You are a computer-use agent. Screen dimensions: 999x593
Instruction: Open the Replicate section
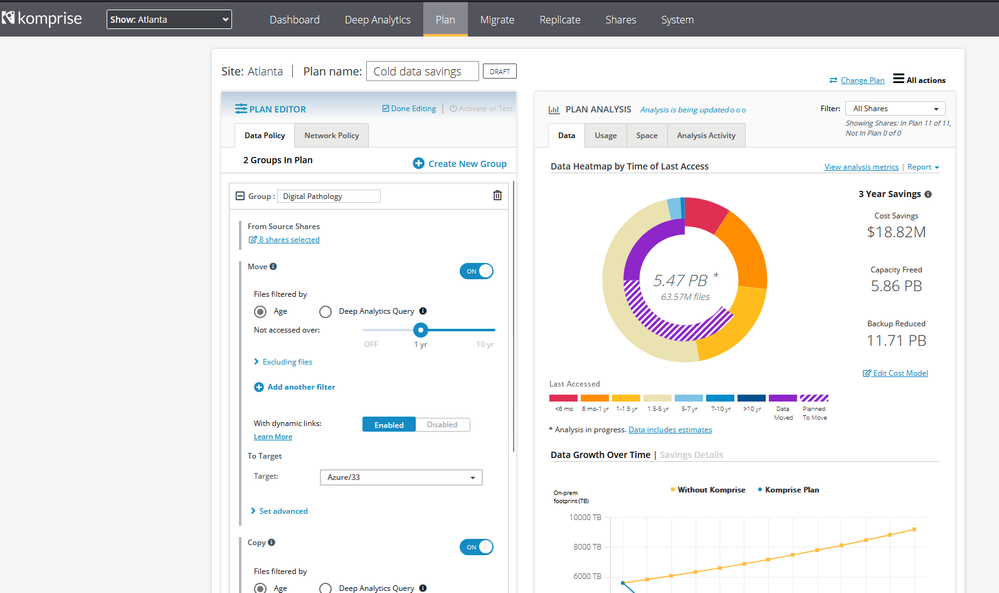560,20
